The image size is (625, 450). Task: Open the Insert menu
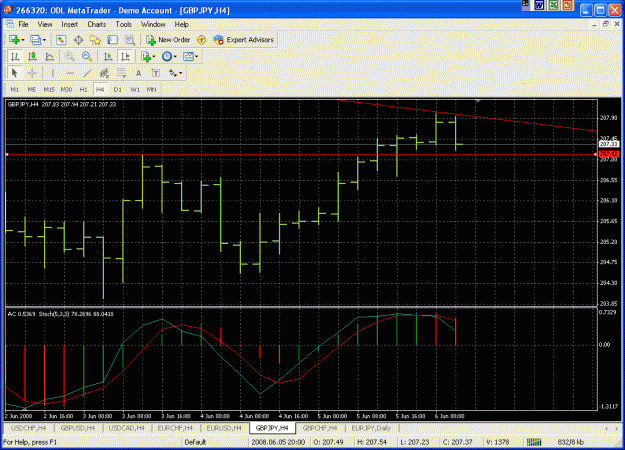click(x=70, y=25)
